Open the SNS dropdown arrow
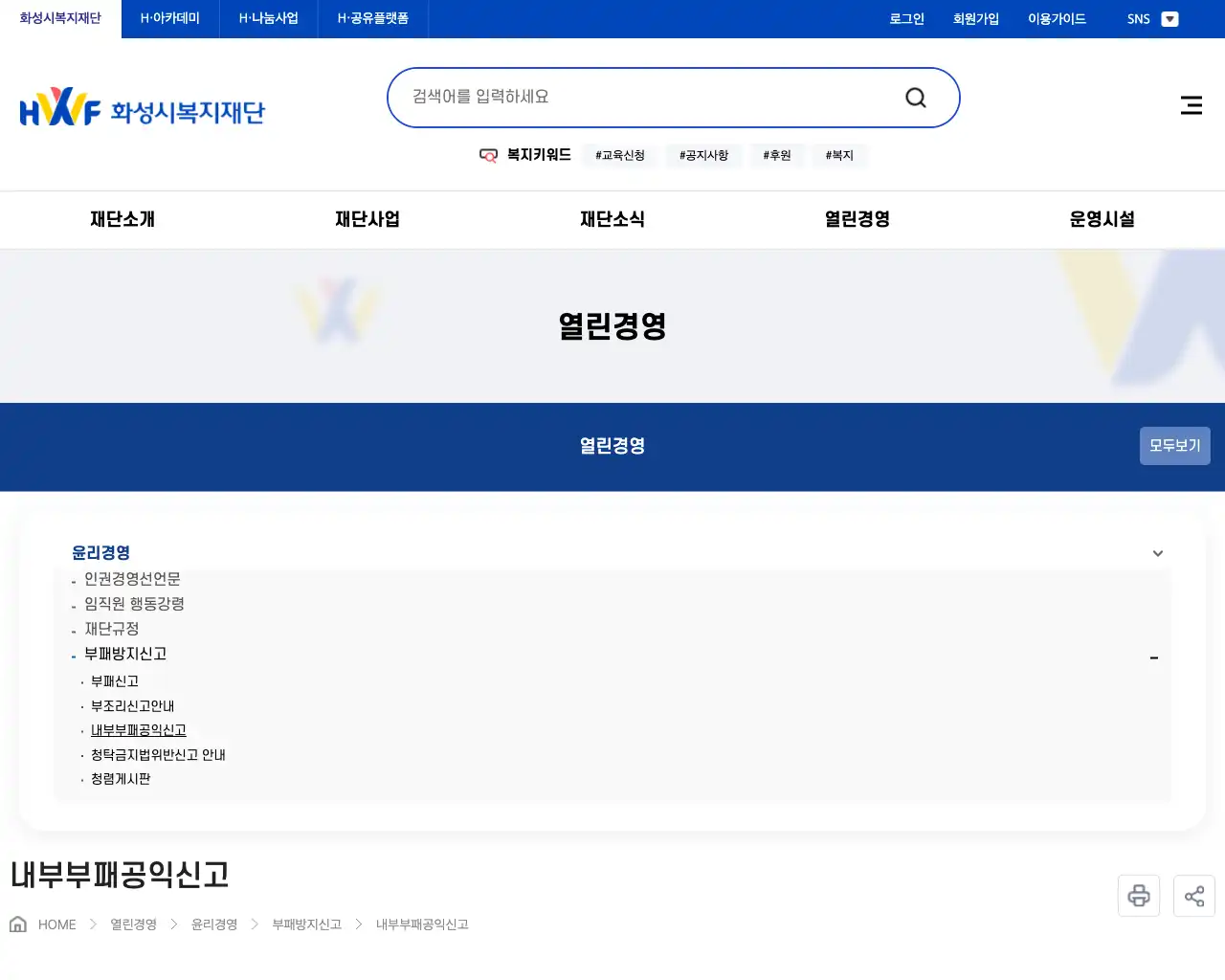This screenshot has width=1225, height=980. [1169, 18]
